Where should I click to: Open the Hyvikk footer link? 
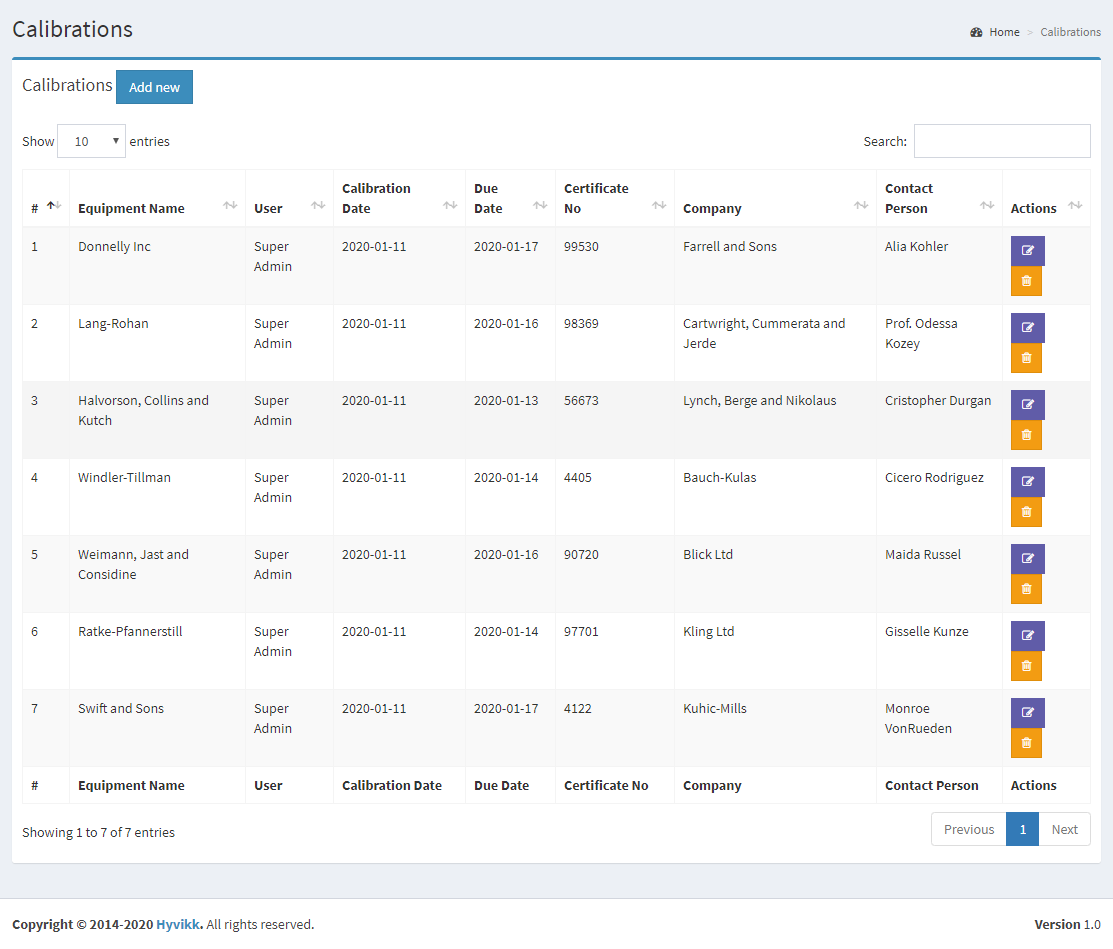(x=179, y=924)
